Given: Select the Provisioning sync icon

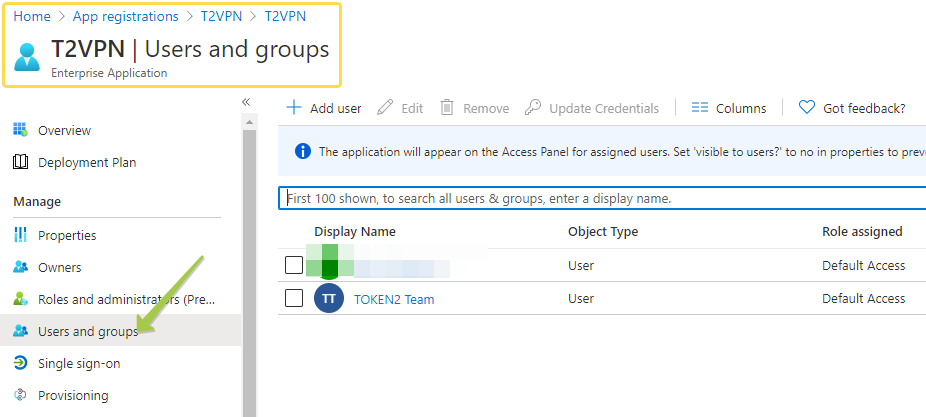Looking at the screenshot, I should 20,395.
